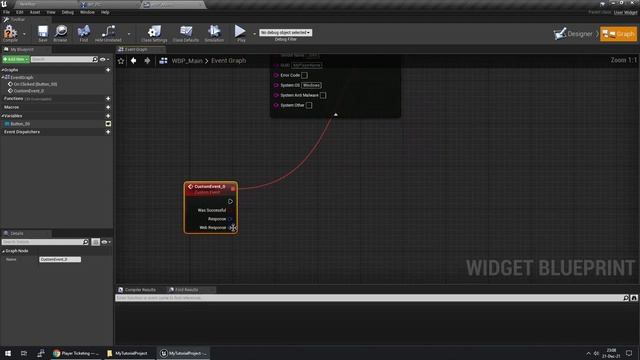Click the System OS input pin

276,85
